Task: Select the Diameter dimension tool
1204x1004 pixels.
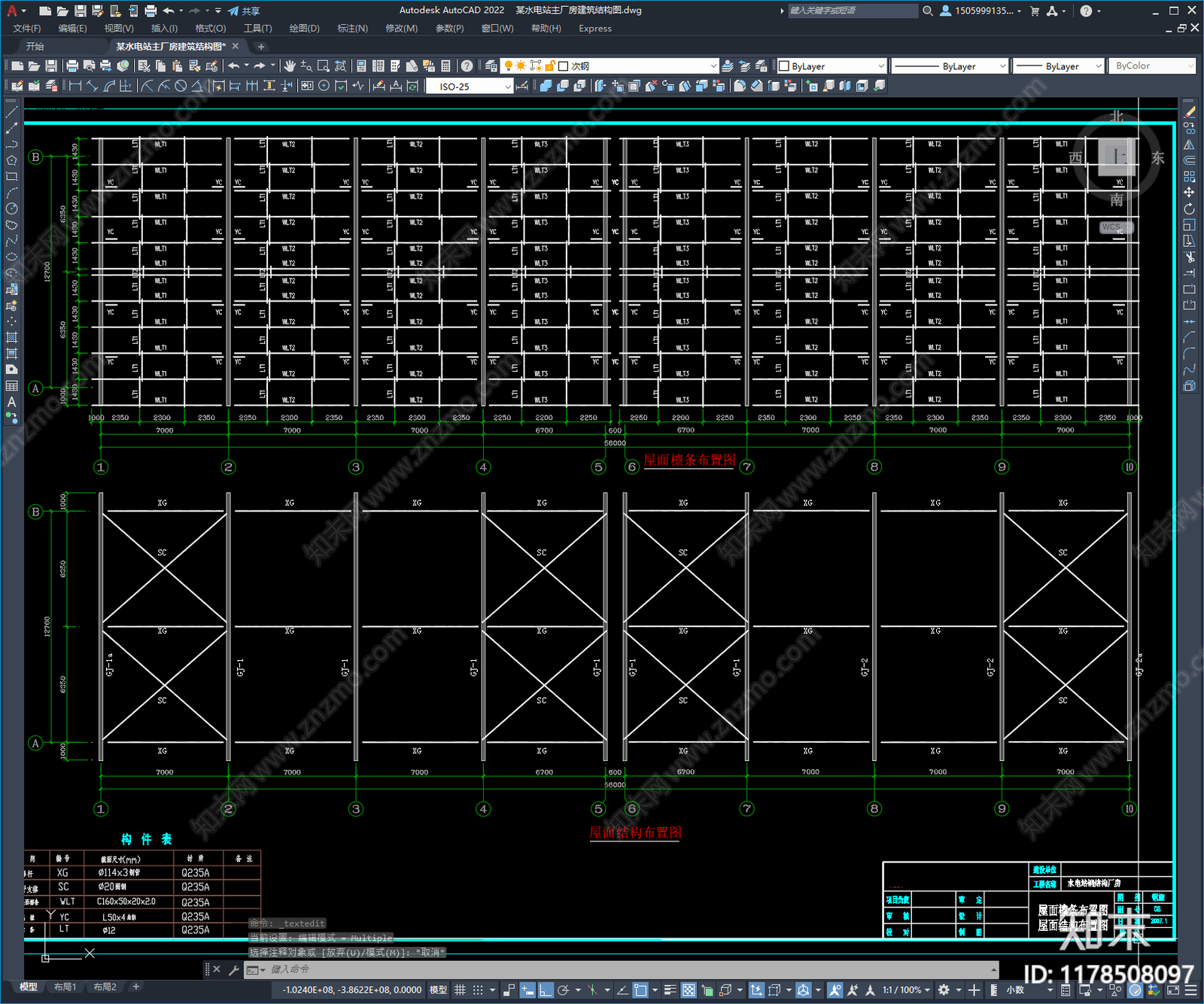Action: (181, 86)
